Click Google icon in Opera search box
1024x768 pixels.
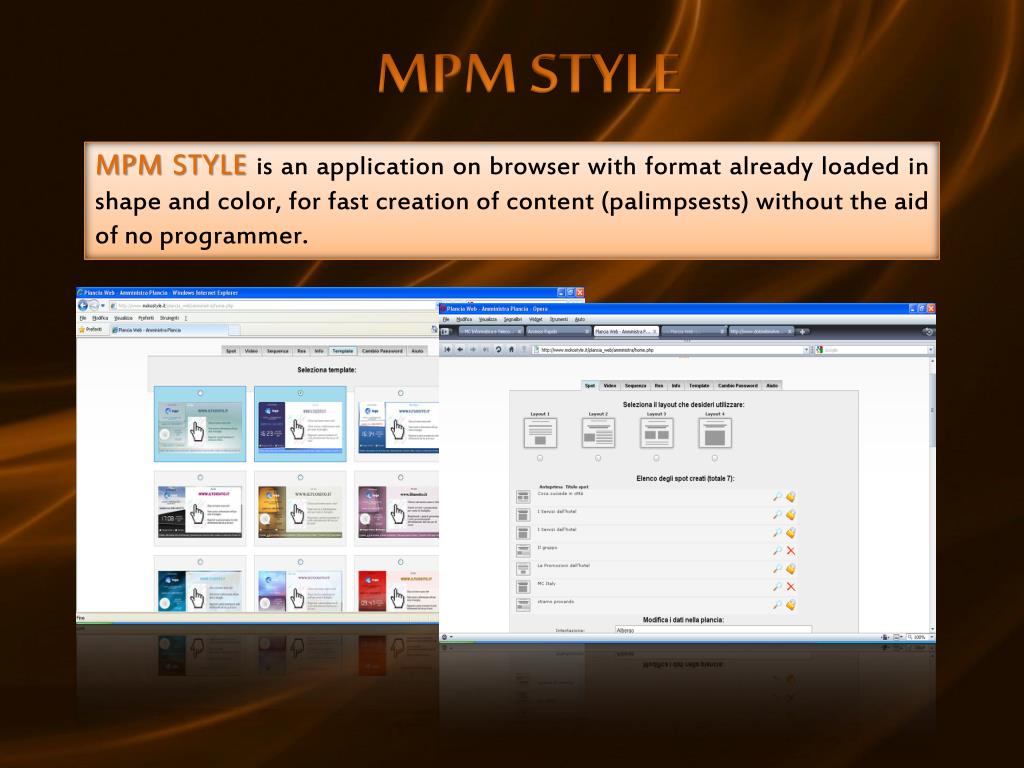[x=819, y=350]
